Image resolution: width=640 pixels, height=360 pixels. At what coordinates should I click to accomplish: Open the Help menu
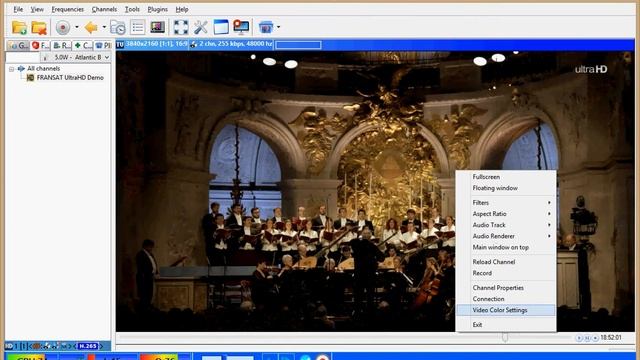(x=182, y=9)
